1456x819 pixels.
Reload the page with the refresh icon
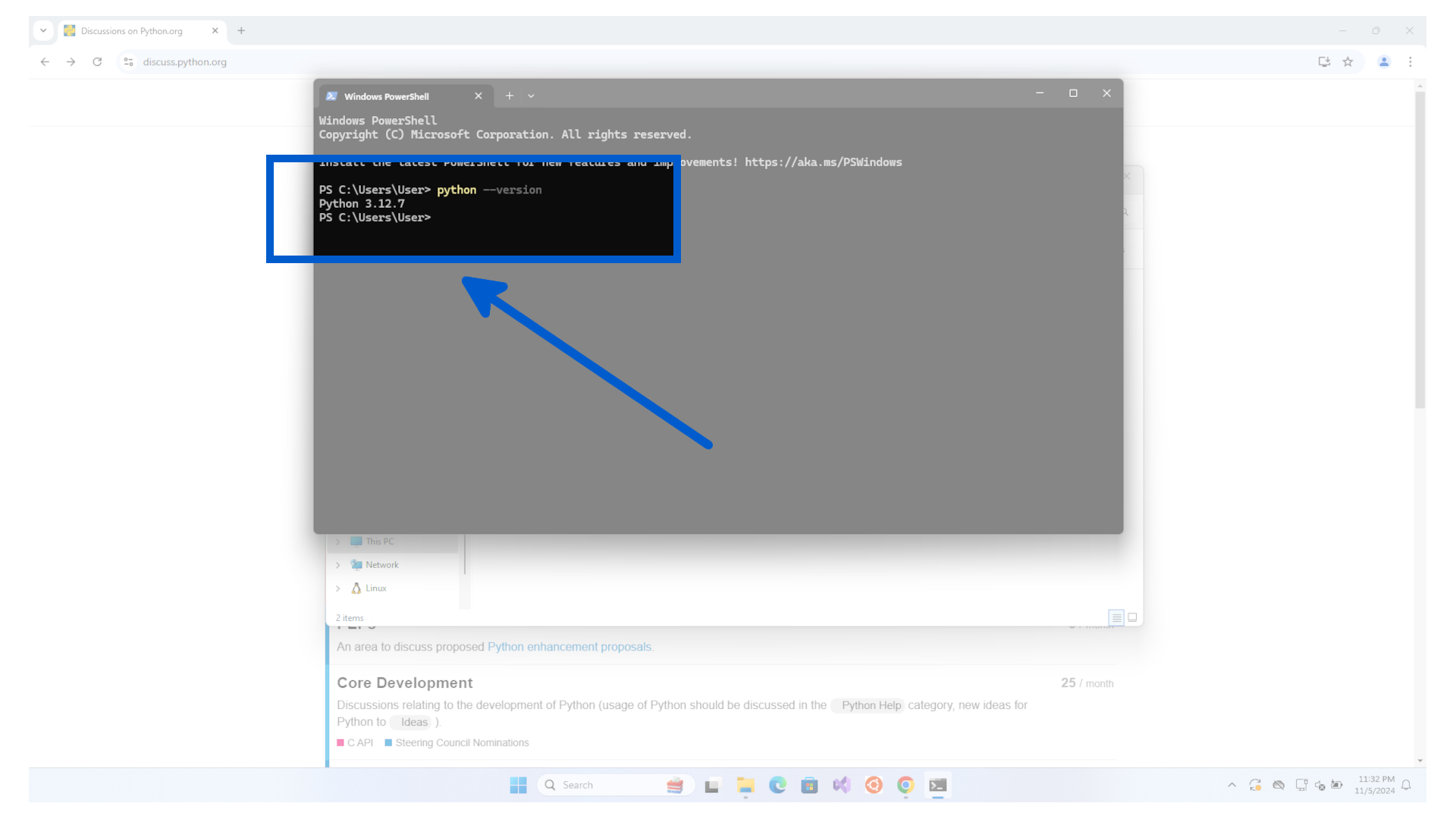click(97, 61)
